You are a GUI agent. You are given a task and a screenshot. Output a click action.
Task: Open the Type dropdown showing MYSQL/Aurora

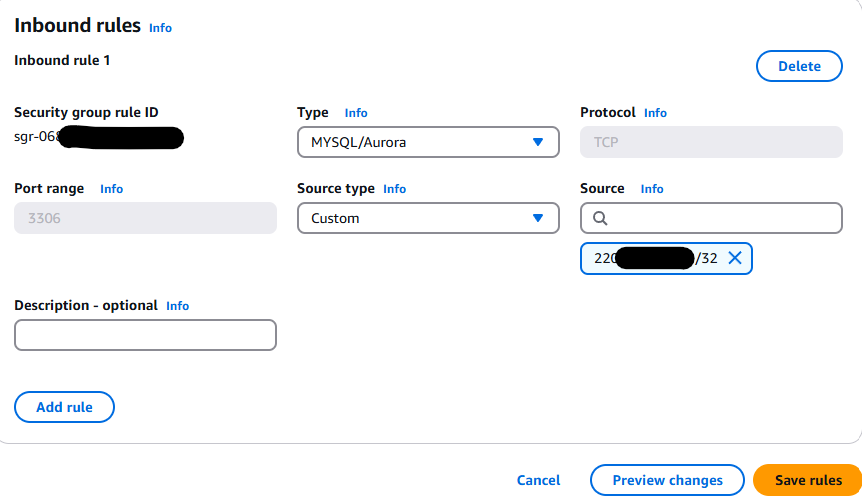pyautogui.click(x=427, y=142)
